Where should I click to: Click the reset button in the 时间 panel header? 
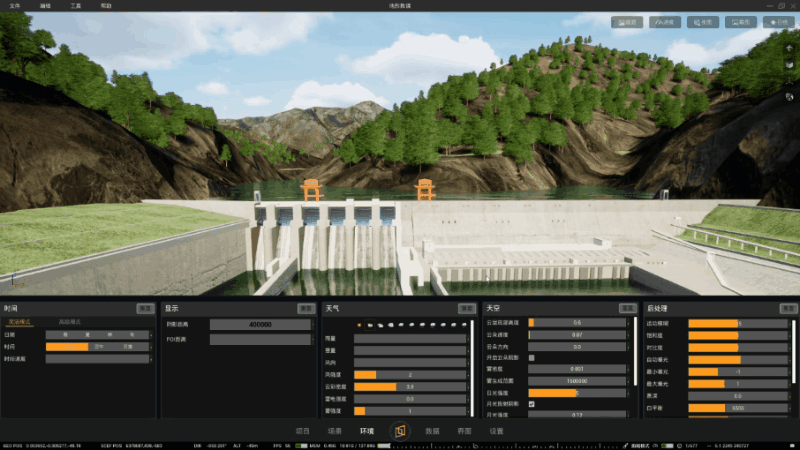tap(145, 309)
